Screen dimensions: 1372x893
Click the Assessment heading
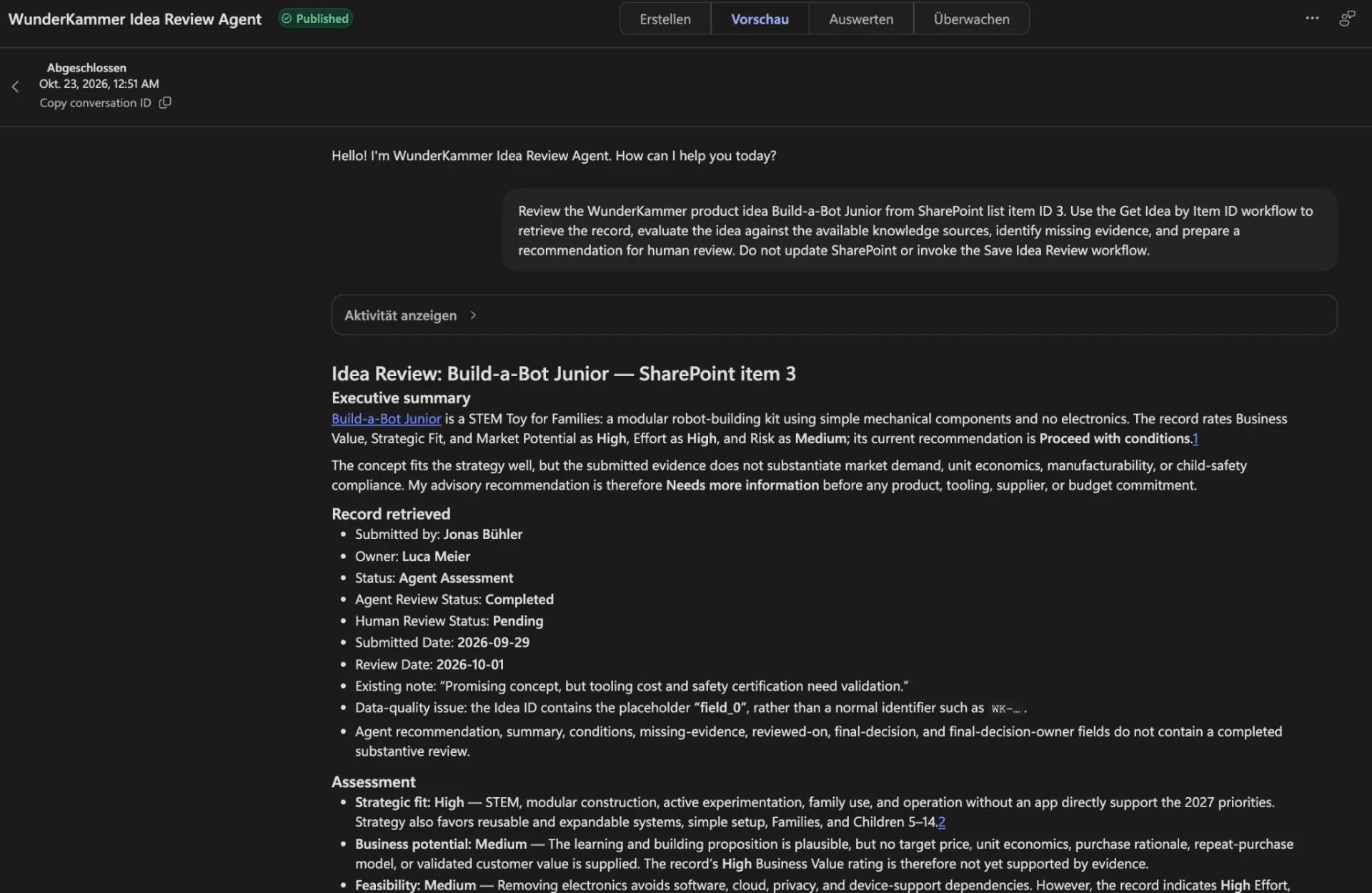373,782
